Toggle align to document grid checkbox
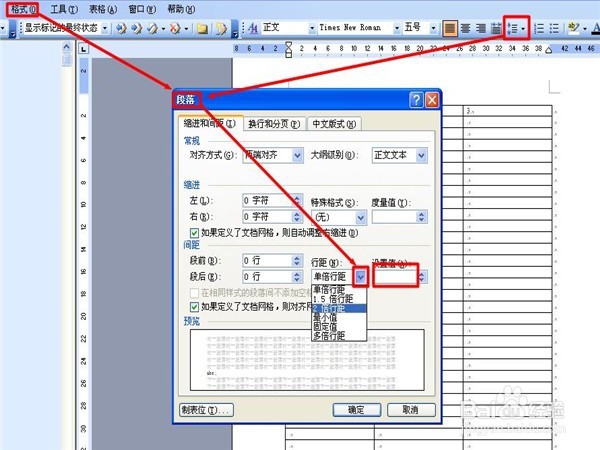The image size is (600, 450). [x=194, y=307]
